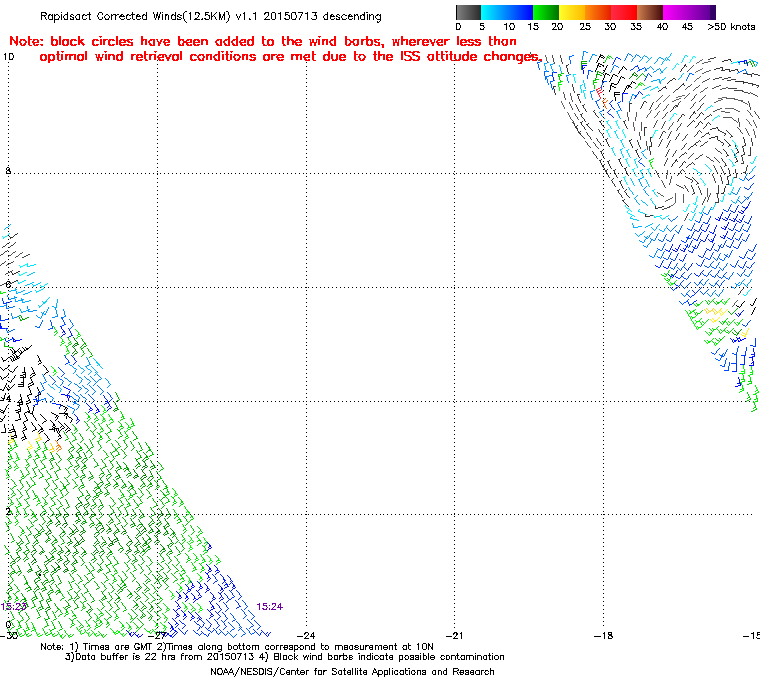Click the red 'optimal wind retrieval conditions' line
The height and width of the screenshot is (688, 760).
(x=291, y=57)
